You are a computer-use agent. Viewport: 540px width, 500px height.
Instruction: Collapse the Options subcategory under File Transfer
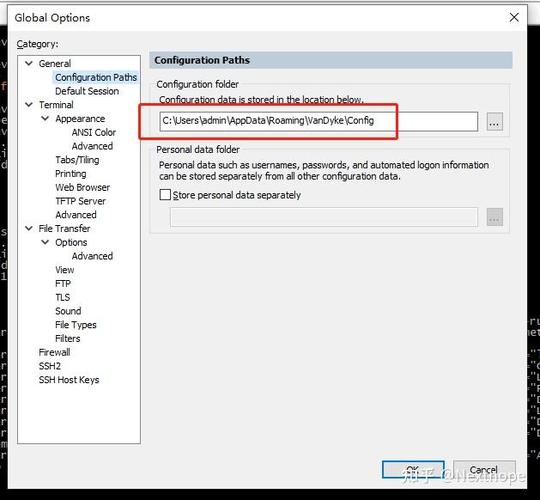pos(45,242)
